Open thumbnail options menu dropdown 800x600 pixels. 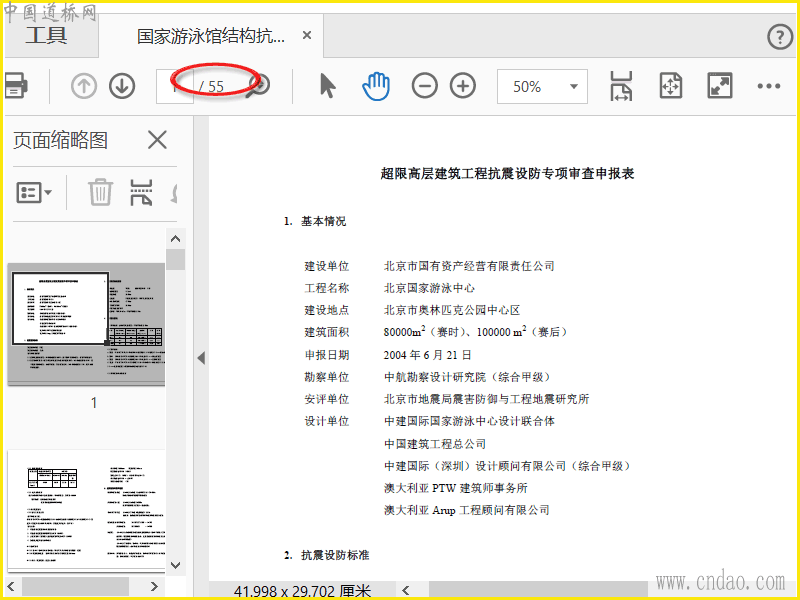[x=34, y=192]
